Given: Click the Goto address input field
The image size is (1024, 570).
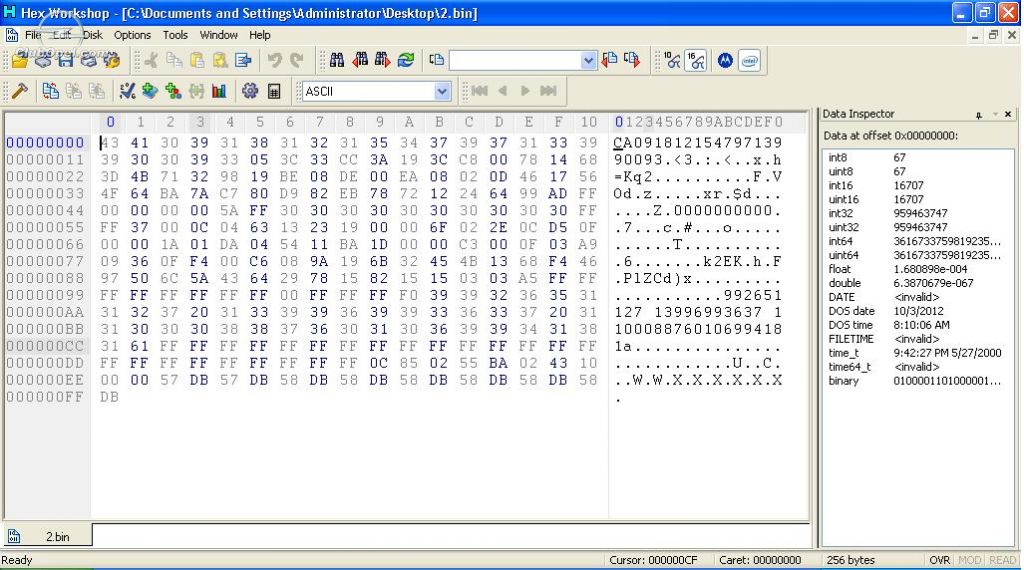Looking at the screenshot, I should (x=515, y=60).
